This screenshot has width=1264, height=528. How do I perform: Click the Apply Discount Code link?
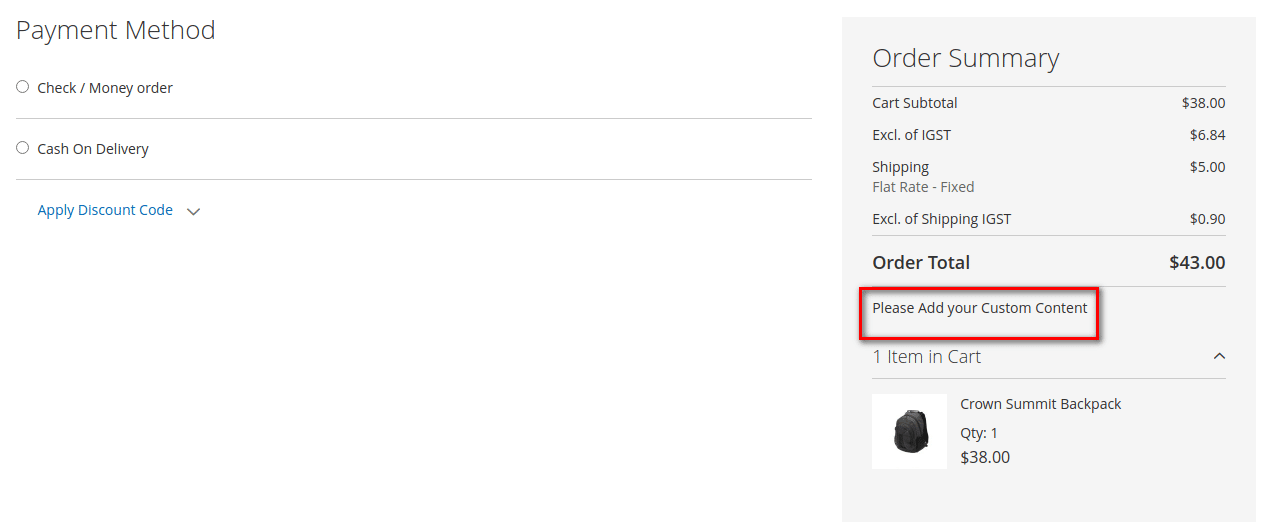(105, 210)
